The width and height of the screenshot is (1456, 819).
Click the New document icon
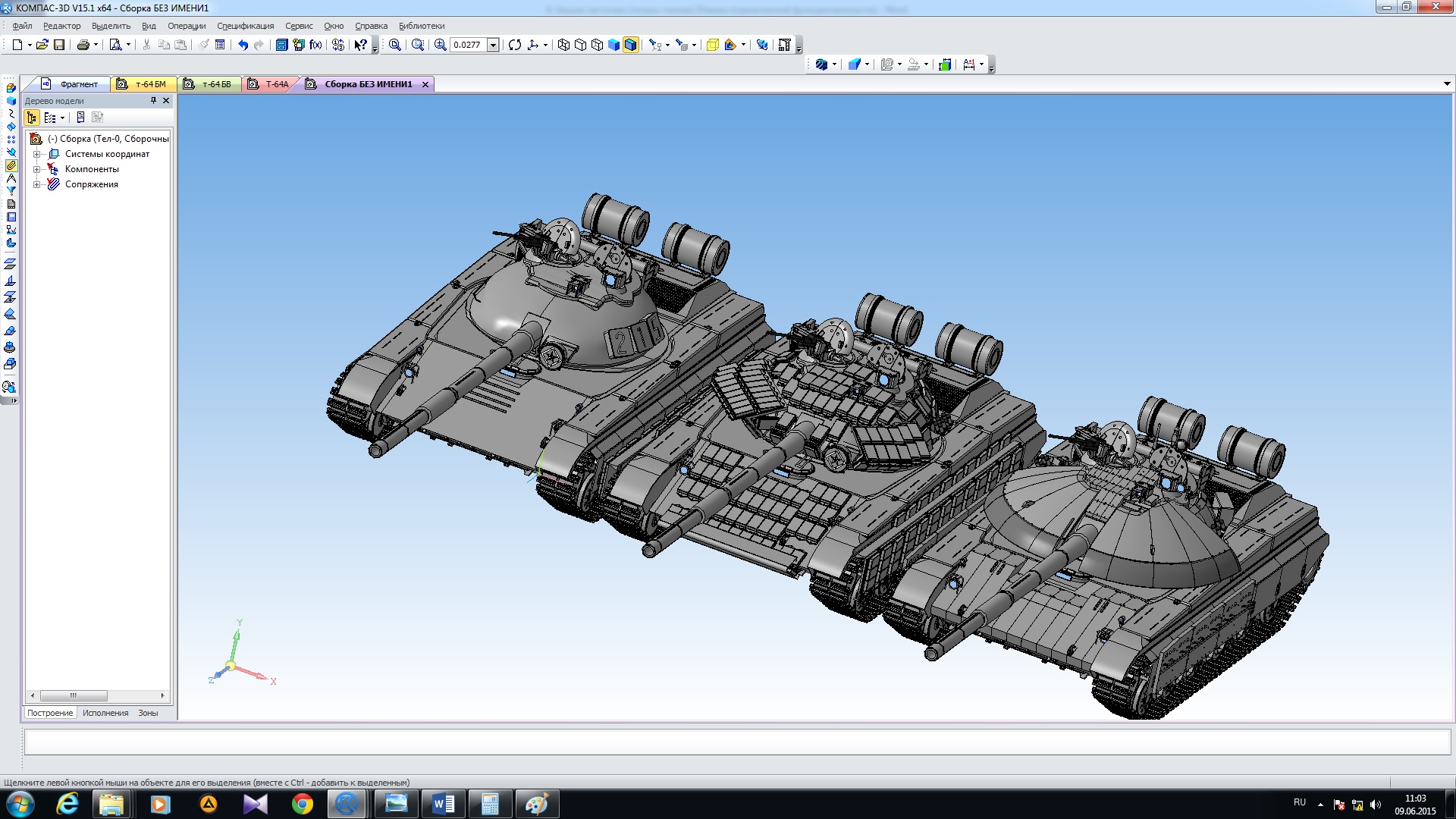pos(17,45)
